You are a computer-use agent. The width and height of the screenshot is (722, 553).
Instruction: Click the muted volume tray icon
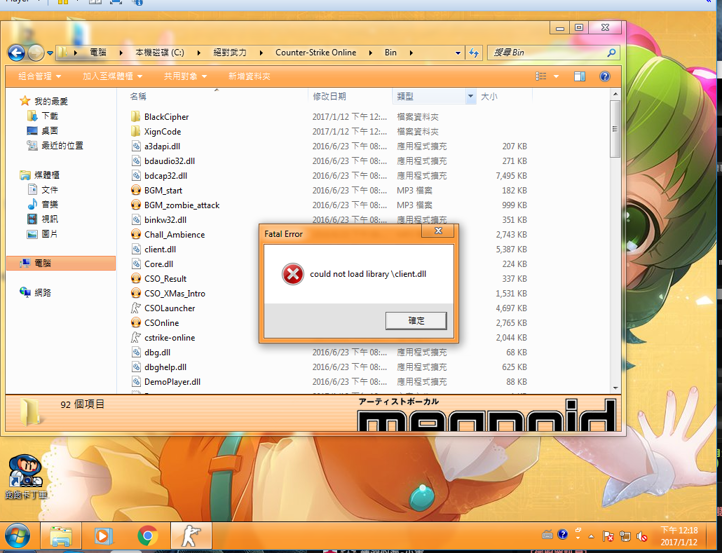pyautogui.click(x=641, y=536)
